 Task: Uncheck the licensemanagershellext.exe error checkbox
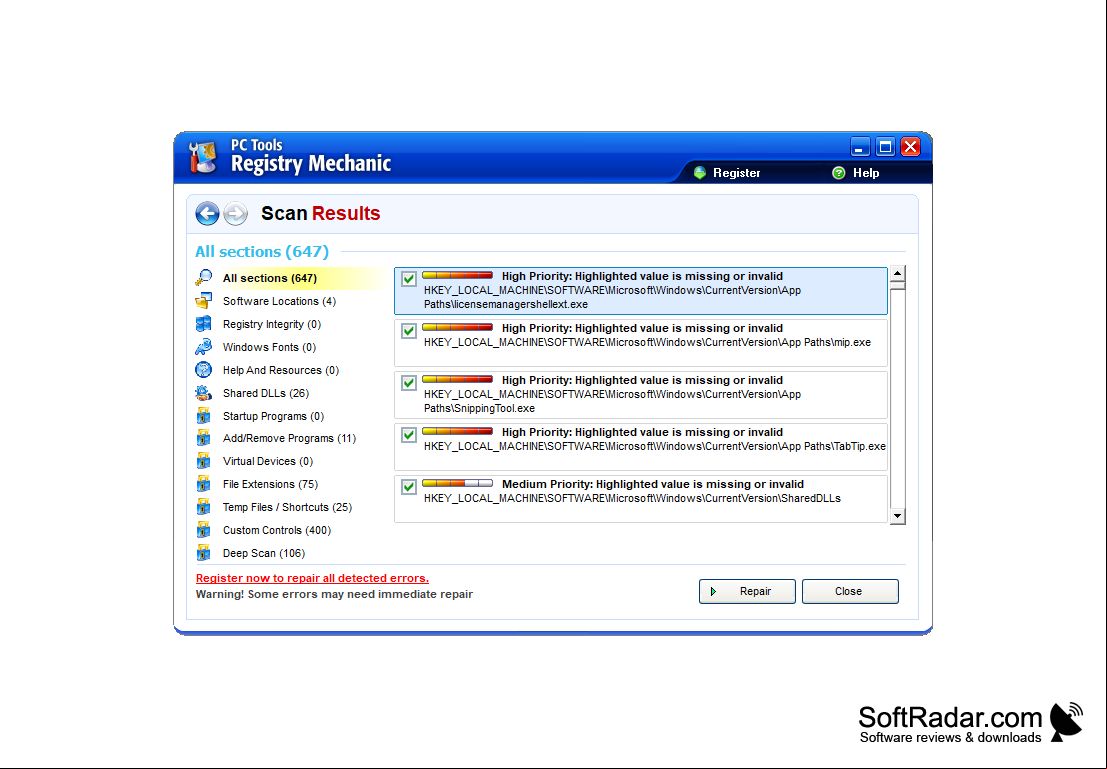coord(409,279)
